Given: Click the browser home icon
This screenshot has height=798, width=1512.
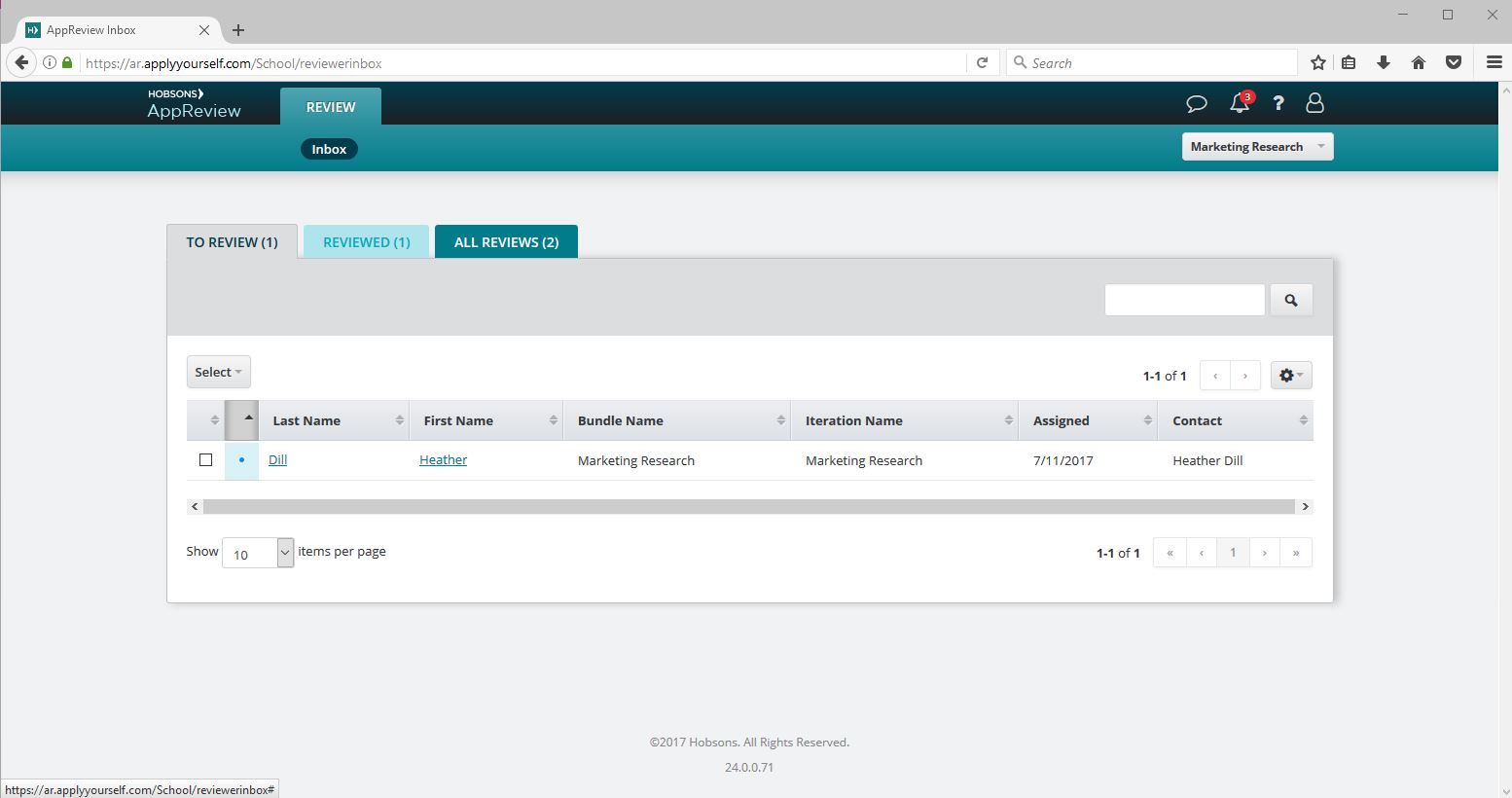Looking at the screenshot, I should 1419,63.
